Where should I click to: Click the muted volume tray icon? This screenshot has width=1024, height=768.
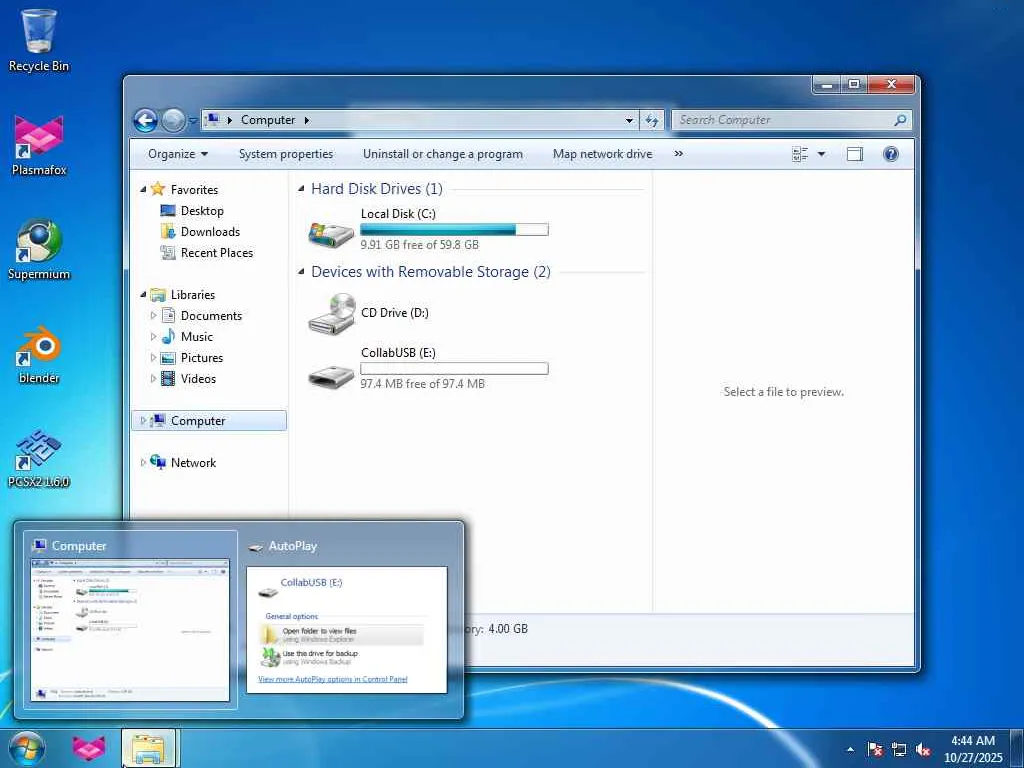[x=923, y=749]
